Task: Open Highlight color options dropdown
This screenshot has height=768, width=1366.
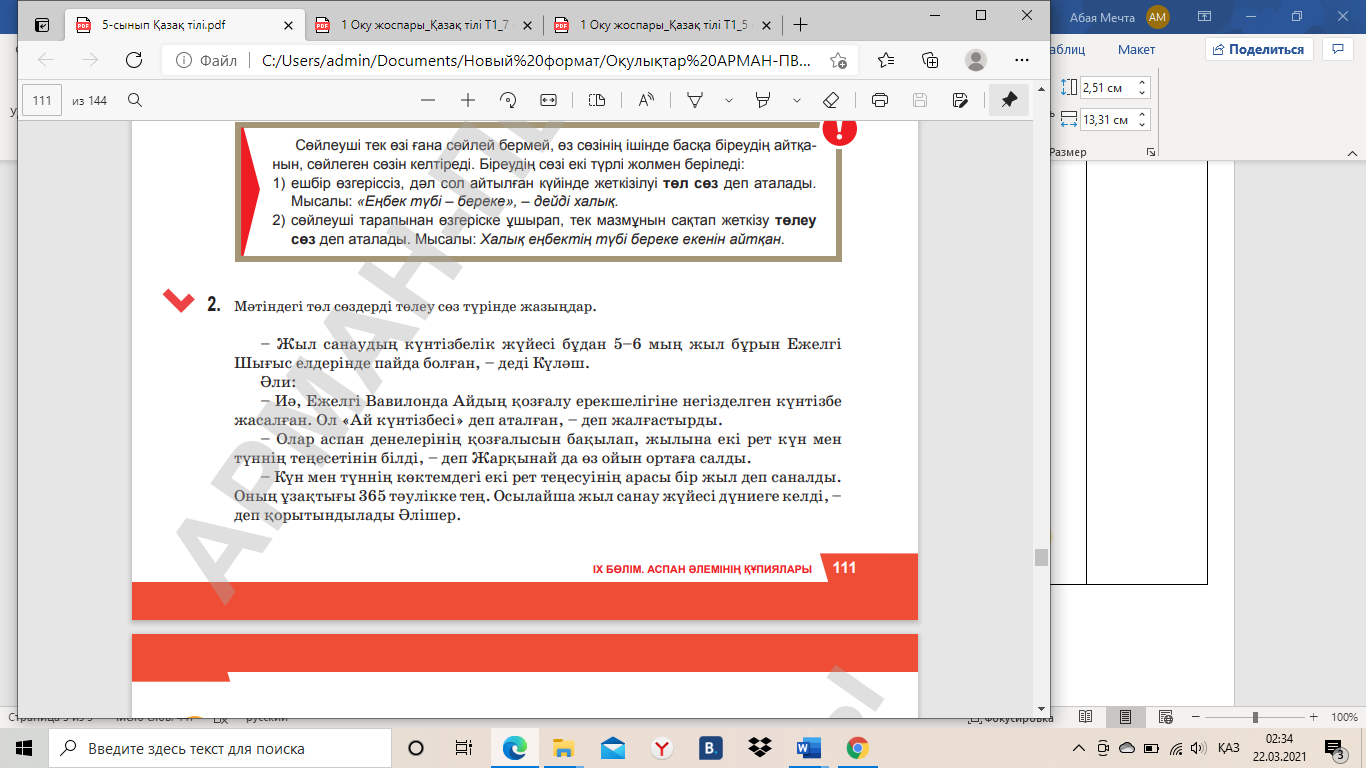Action: (x=797, y=100)
